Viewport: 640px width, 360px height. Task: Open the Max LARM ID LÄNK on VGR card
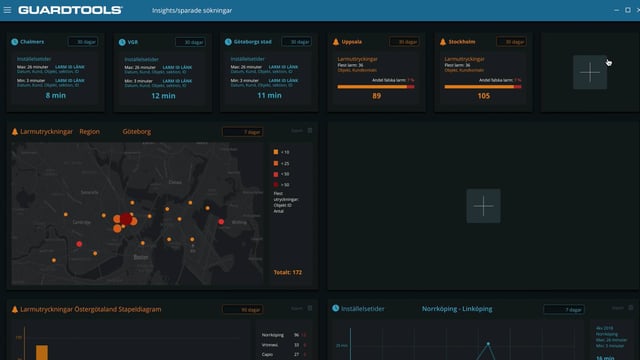point(177,67)
